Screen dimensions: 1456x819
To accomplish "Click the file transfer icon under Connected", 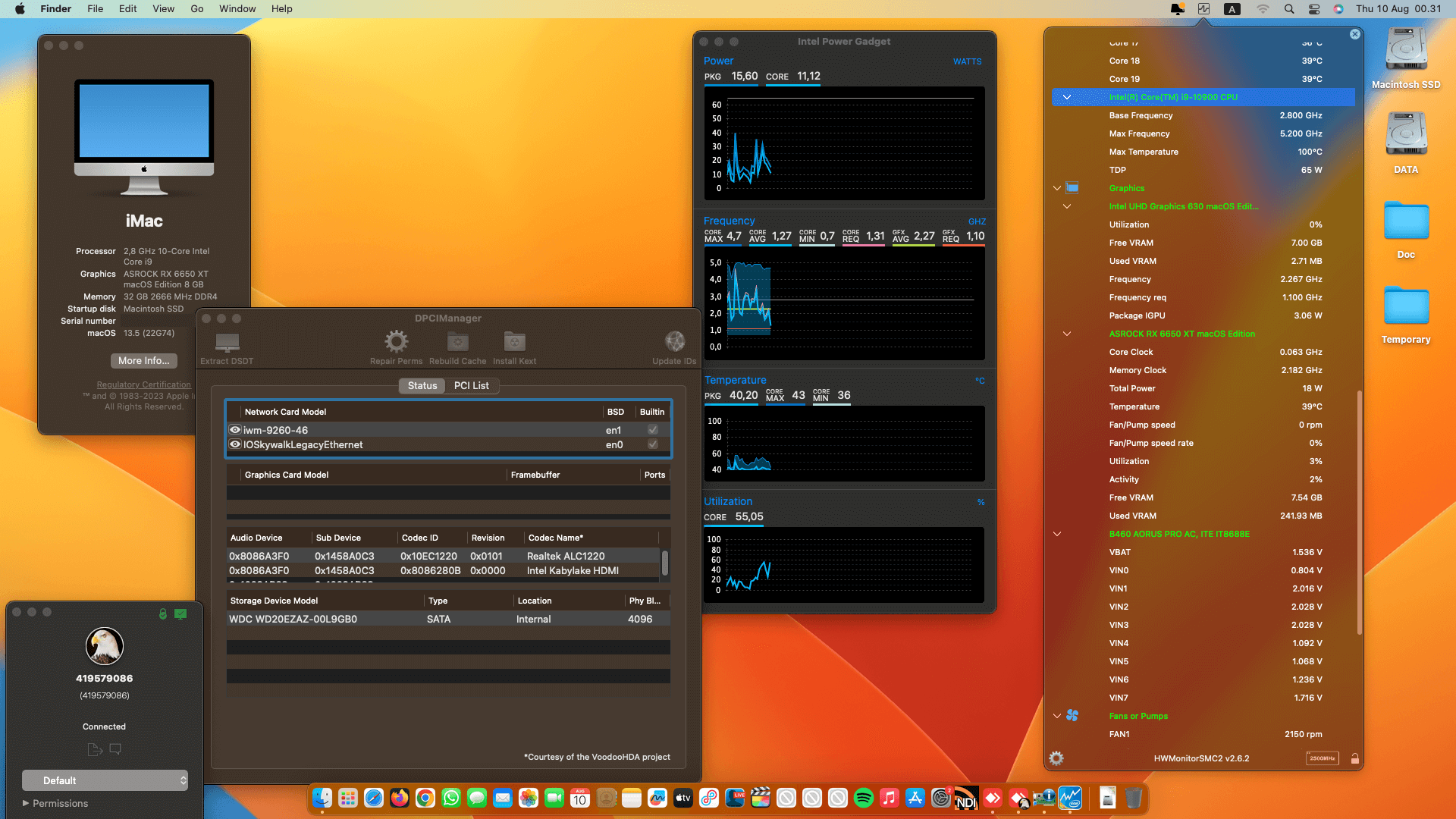I will click(94, 748).
